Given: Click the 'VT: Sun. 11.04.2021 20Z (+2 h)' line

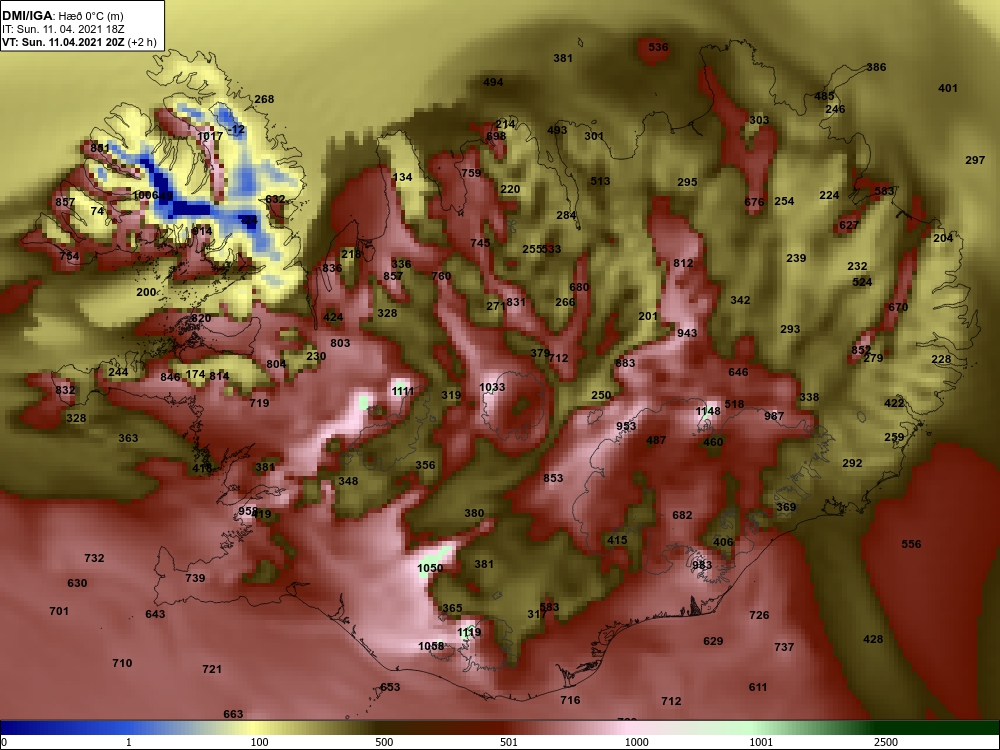Looking at the screenshot, I should point(79,43).
